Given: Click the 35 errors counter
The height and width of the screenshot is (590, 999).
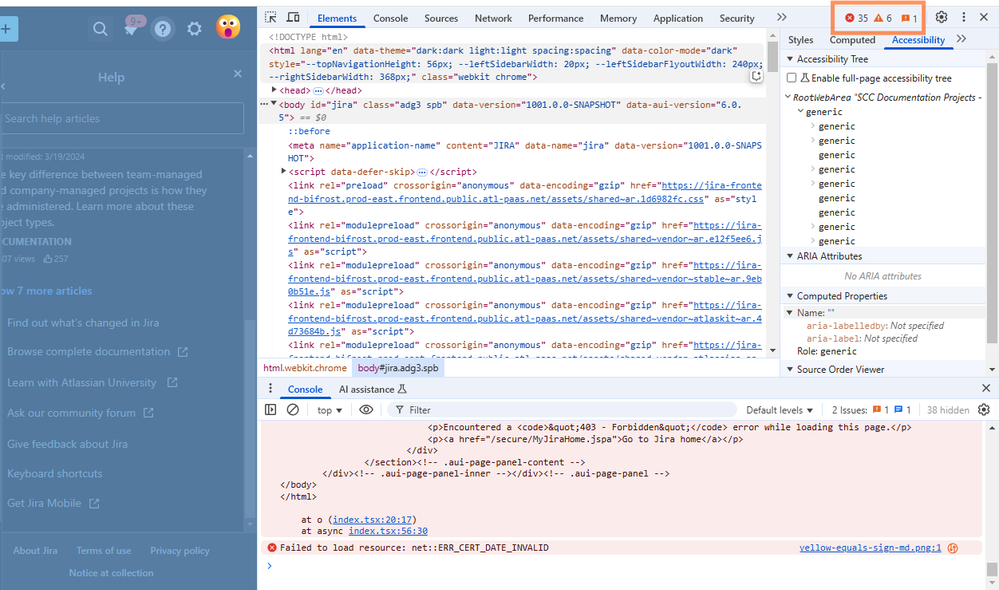Looking at the screenshot, I should point(857,18).
